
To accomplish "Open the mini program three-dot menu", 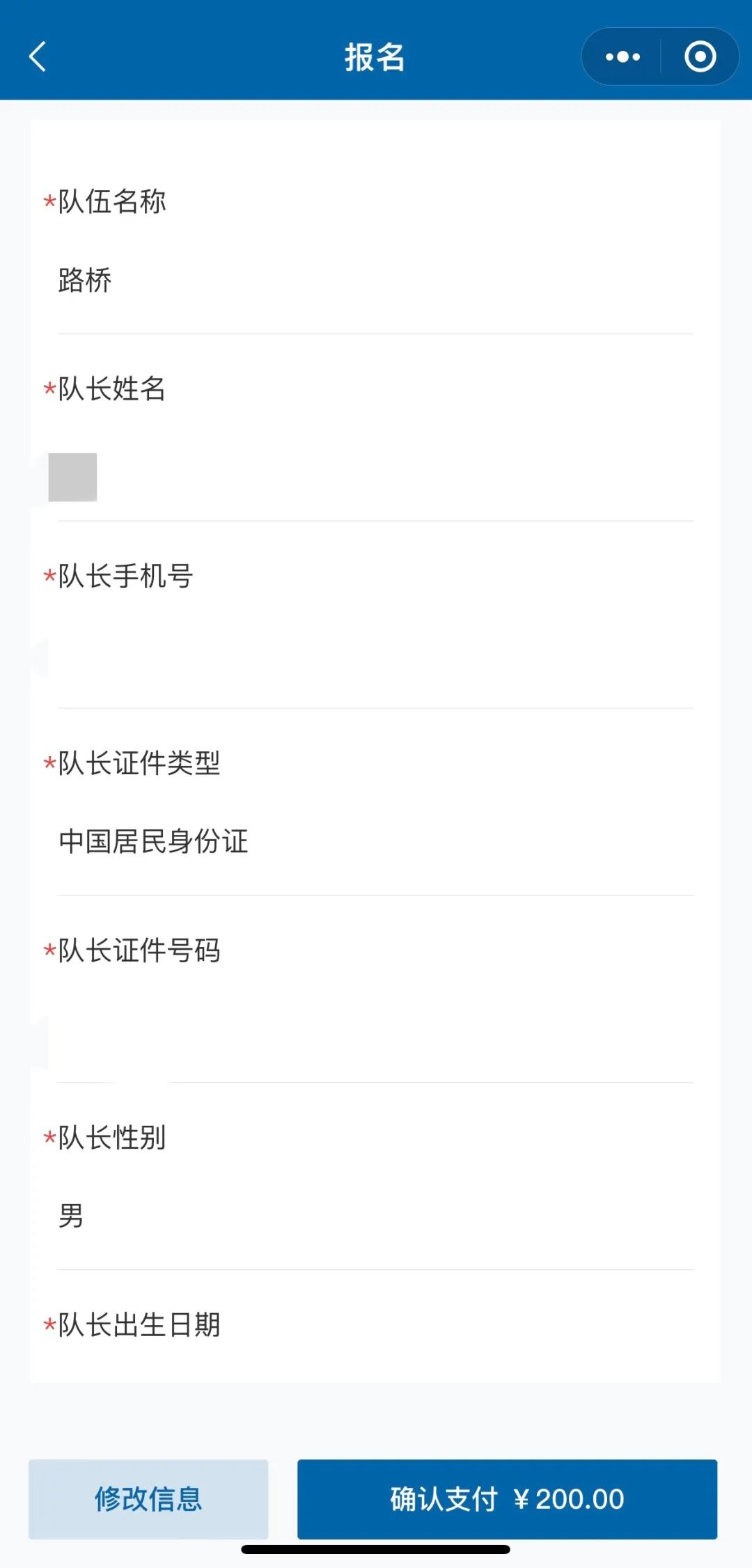I will click(x=622, y=56).
